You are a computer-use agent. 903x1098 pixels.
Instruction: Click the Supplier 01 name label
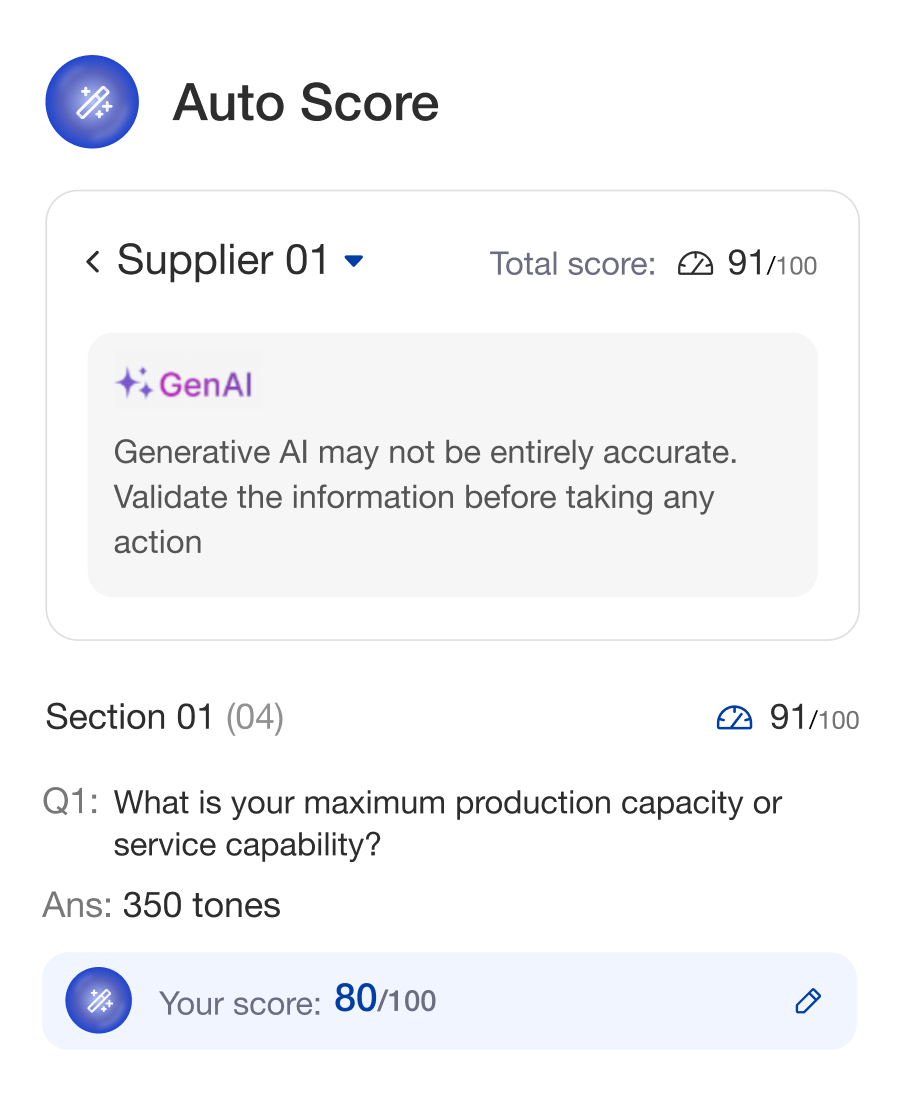click(x=222, y=261)
